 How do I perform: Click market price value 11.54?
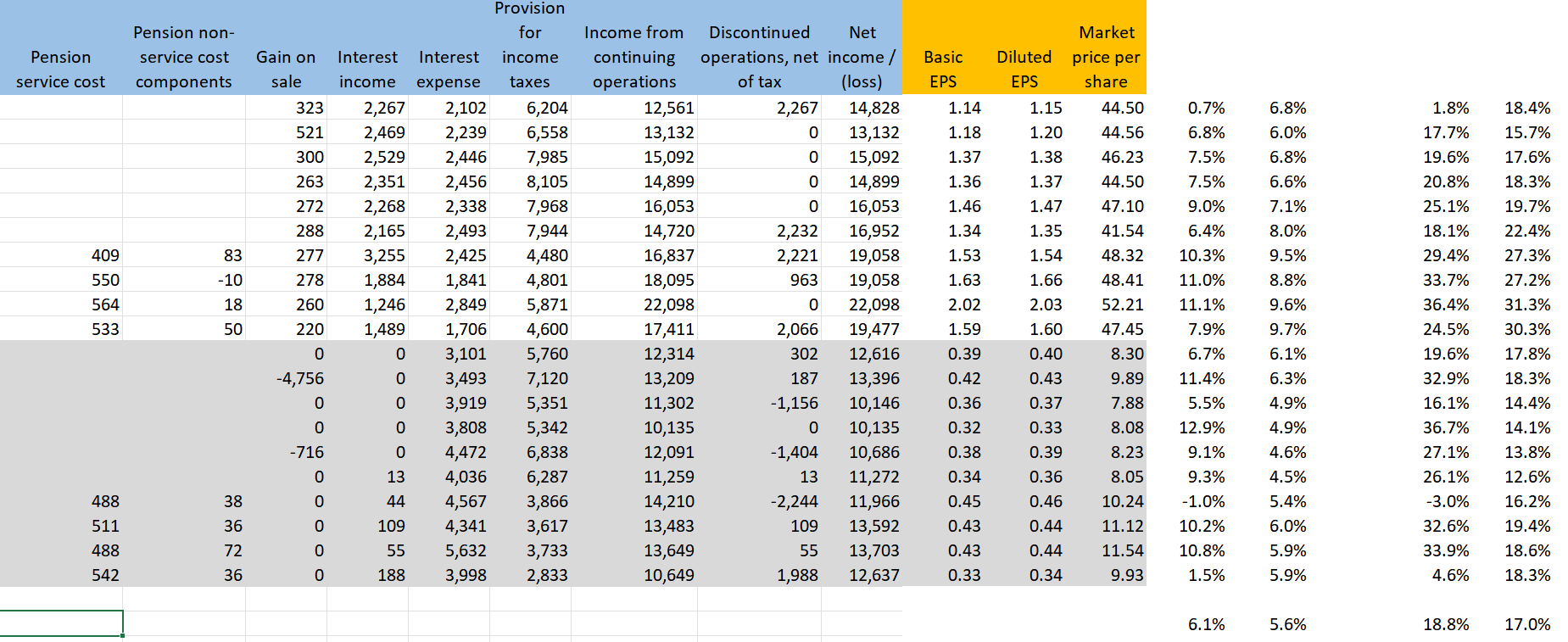click(1123, 550)
